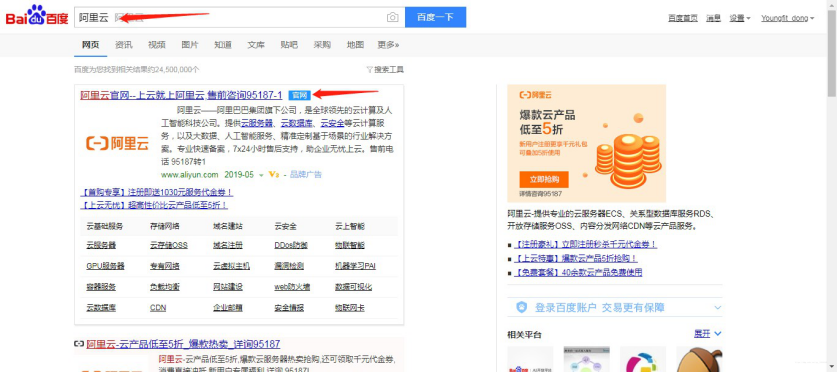Open the 网站建设 link

point(227,287)
